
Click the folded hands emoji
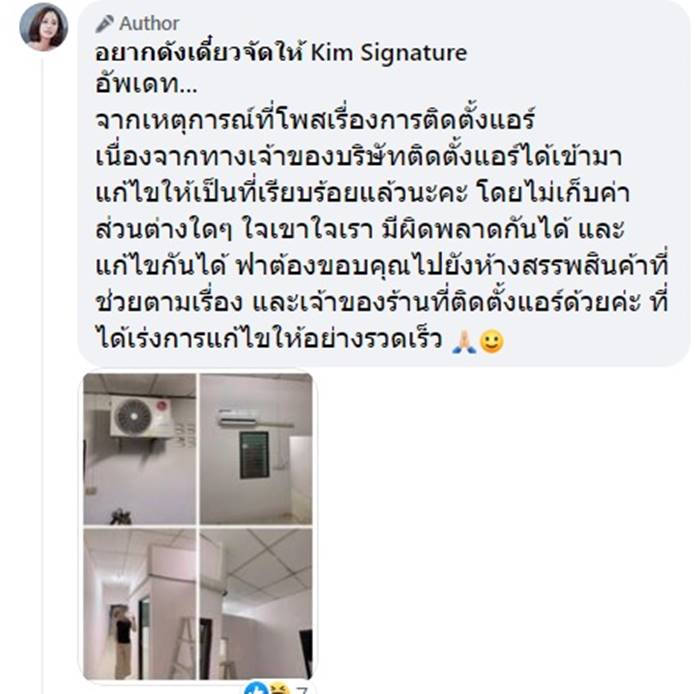coord(464,342)
